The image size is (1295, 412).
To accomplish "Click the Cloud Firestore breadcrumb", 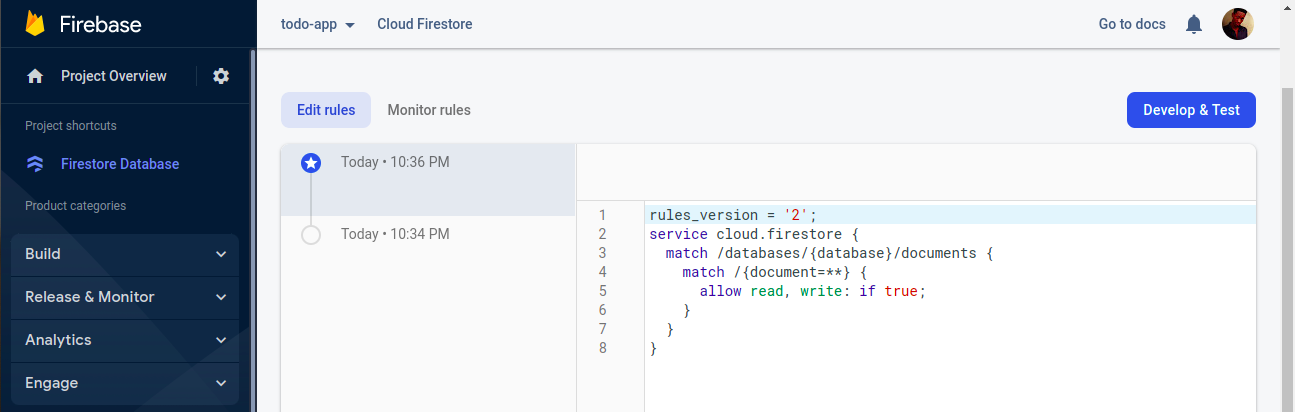I will tap(425, 24).
